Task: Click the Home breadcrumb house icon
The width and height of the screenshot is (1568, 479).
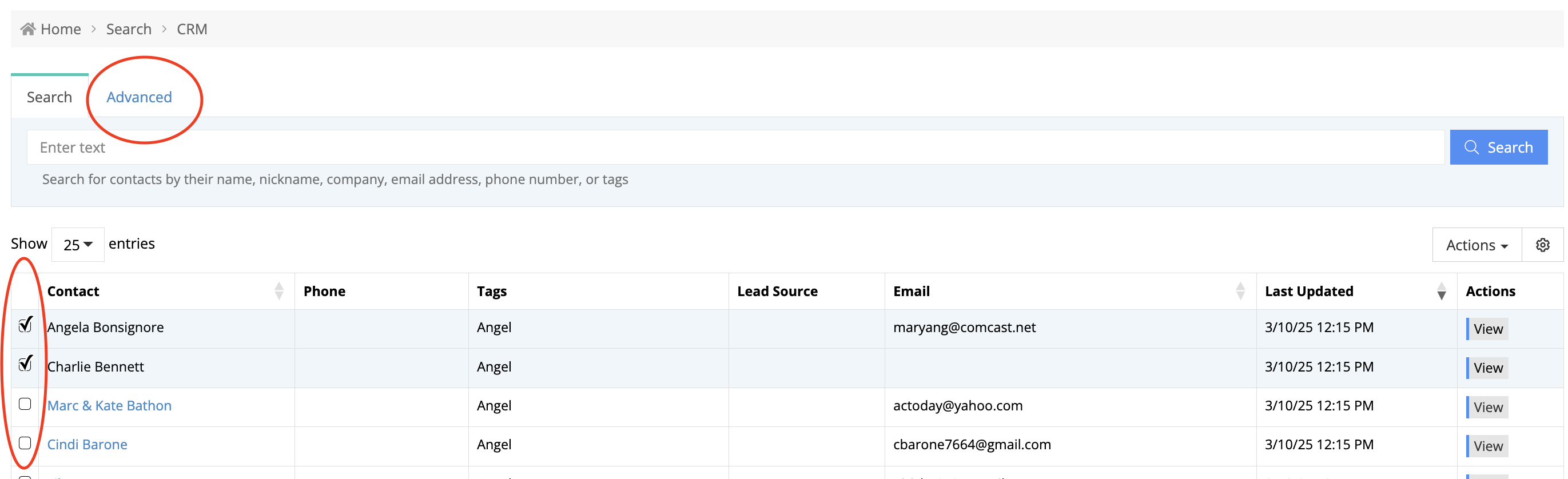Action: click(x=27, y=29)
